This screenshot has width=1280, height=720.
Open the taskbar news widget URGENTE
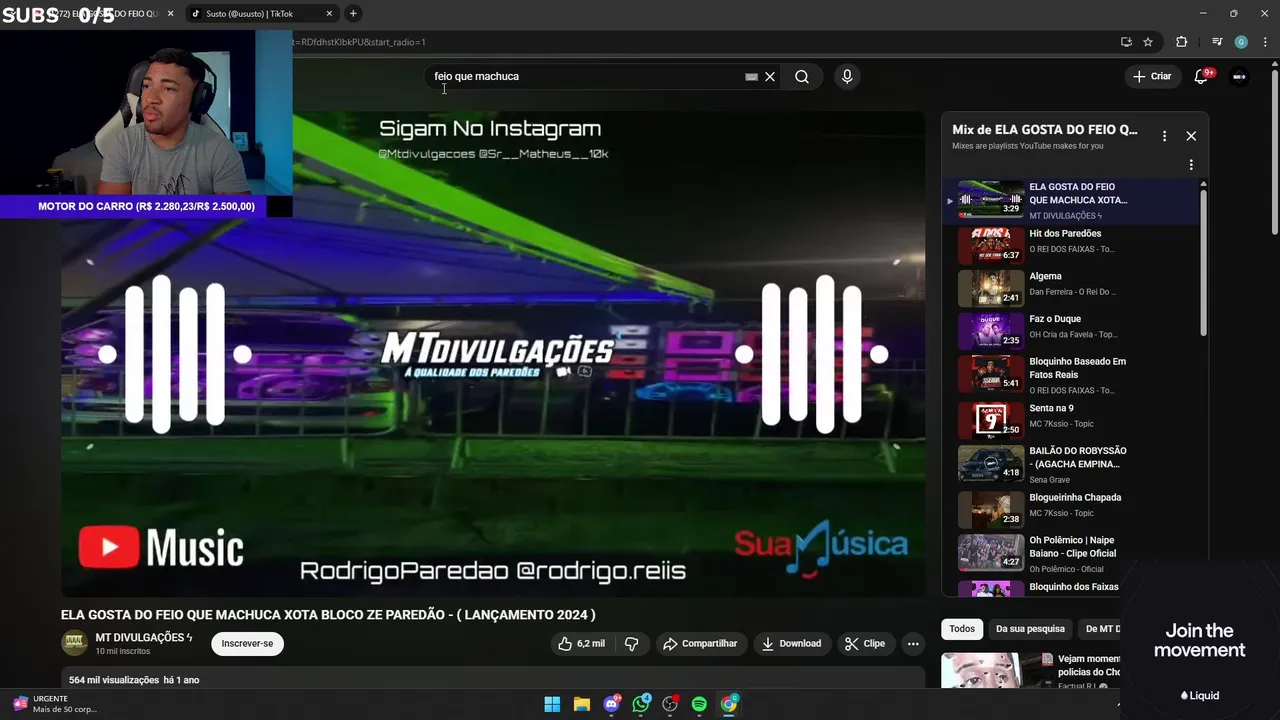[55, 704]
